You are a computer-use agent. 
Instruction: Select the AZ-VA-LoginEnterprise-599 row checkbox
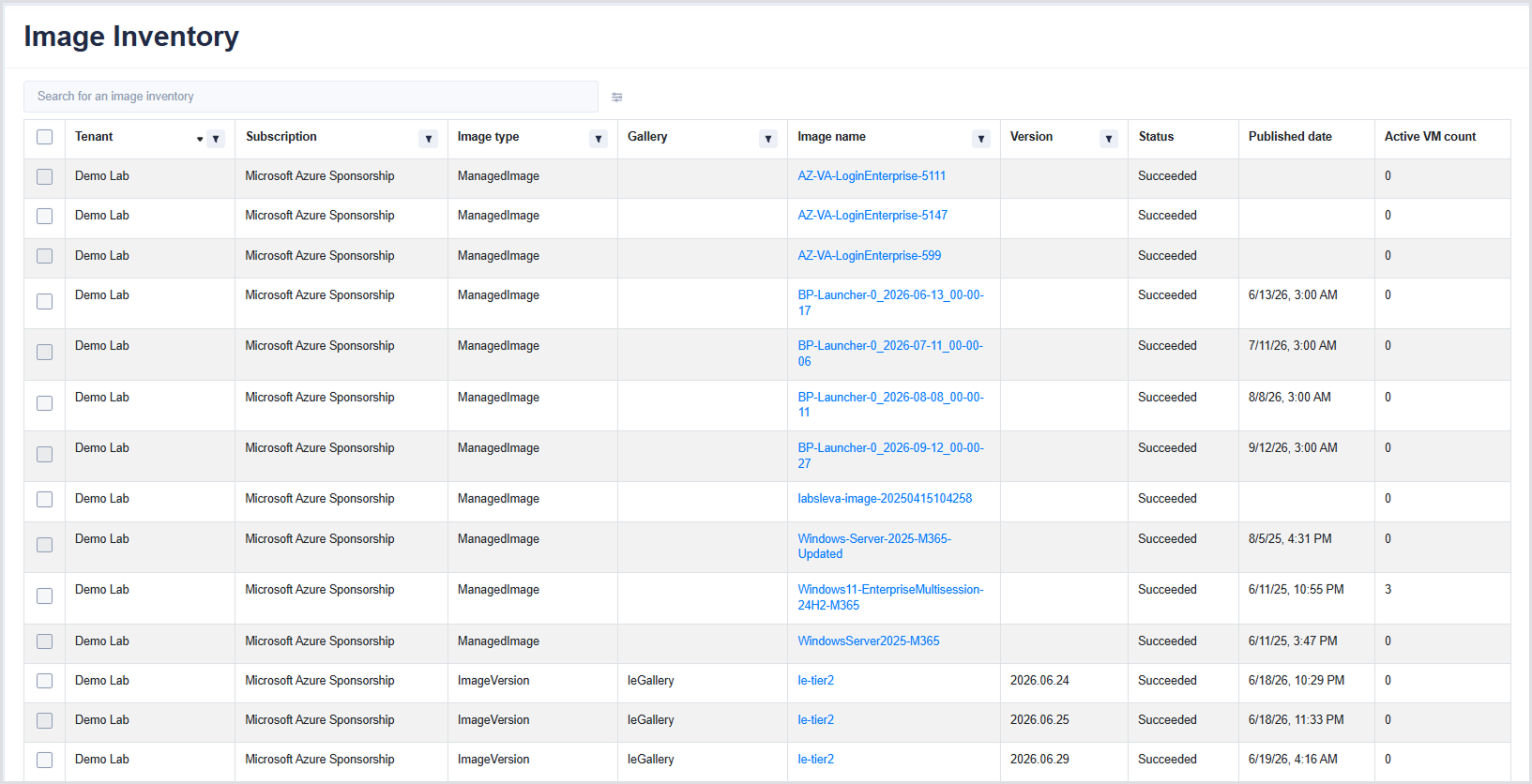44,256
